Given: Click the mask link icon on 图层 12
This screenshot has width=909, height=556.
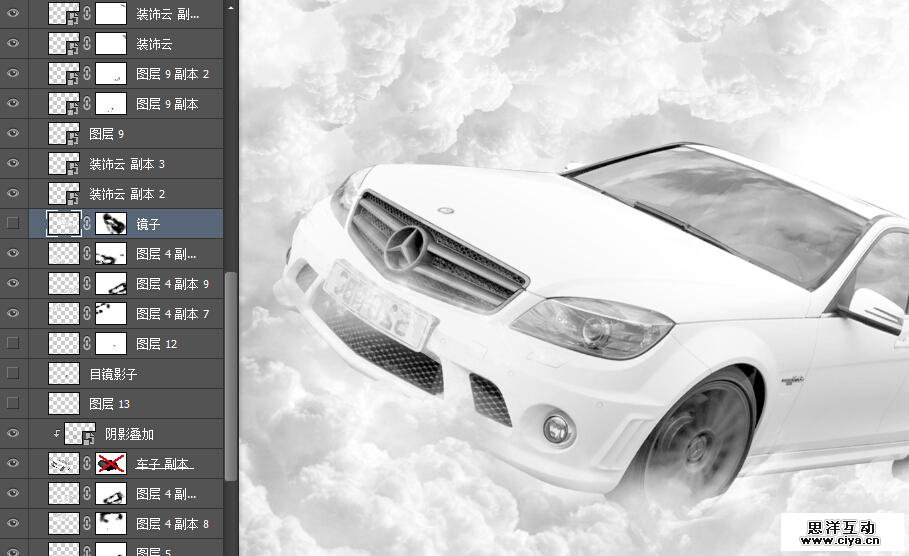Looking at the screenshot, I should (x=87, y=344).
